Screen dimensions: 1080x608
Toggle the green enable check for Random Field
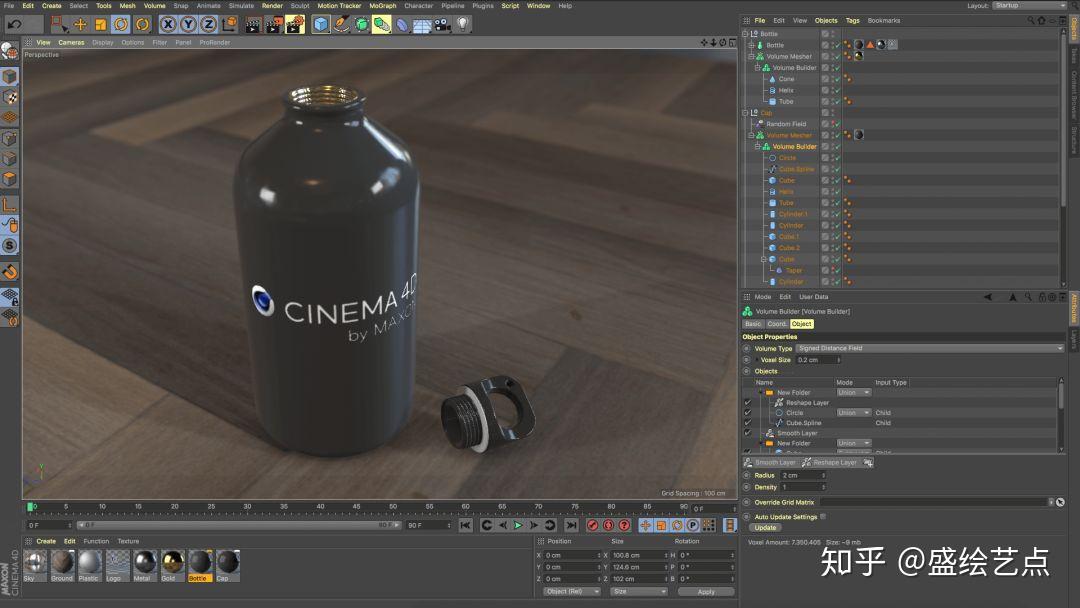[x=837, y=124]
